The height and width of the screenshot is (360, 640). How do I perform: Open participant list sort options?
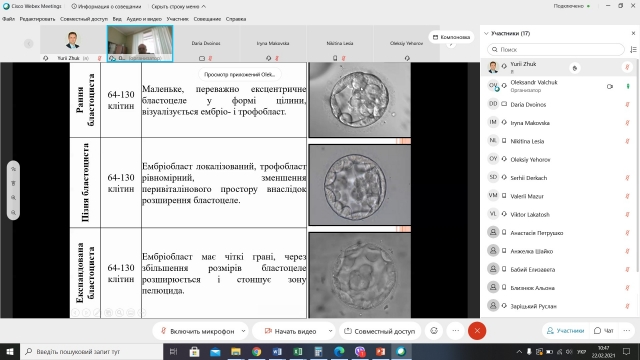pos(633,49)
